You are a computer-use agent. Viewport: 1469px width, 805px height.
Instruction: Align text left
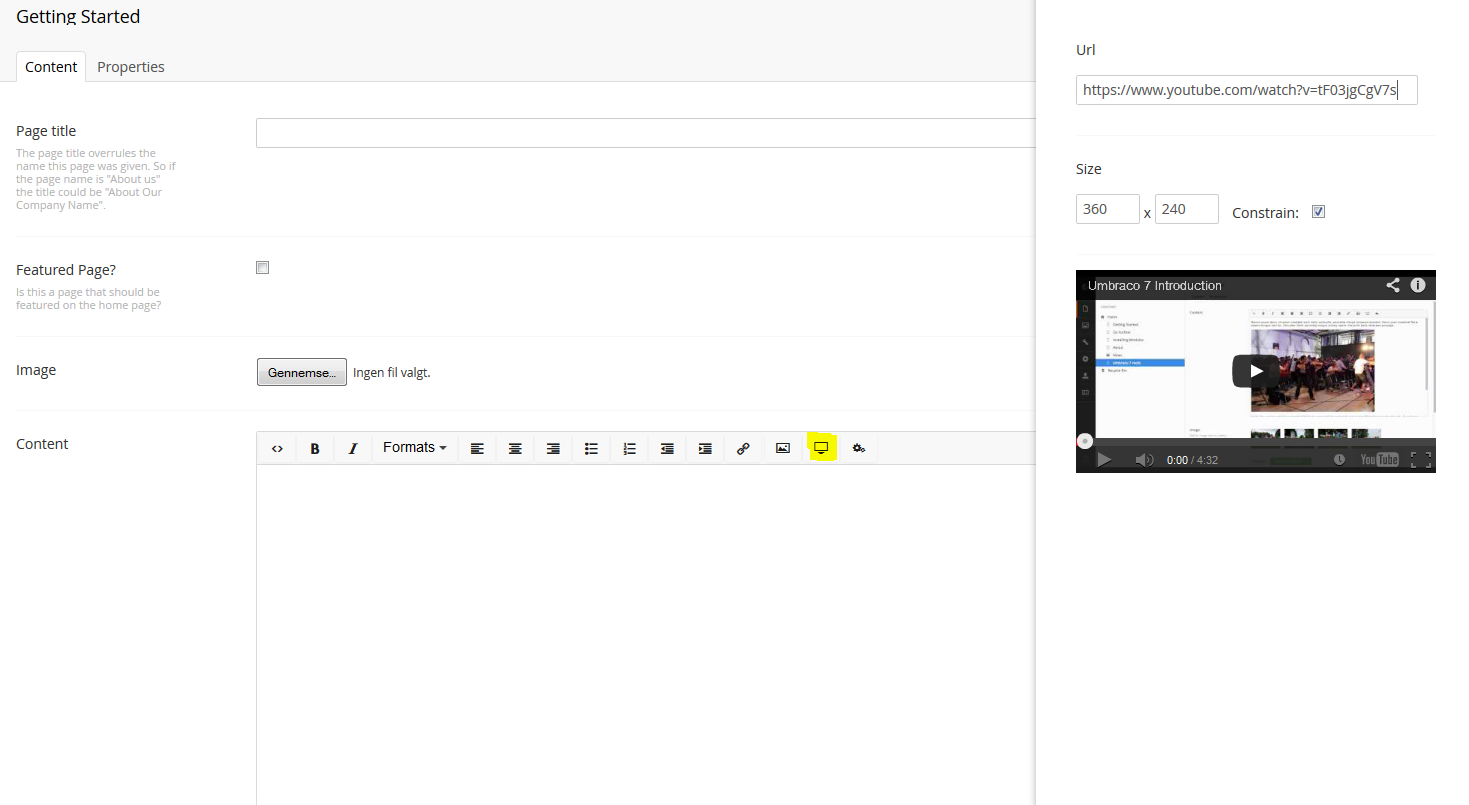point(477,449)
